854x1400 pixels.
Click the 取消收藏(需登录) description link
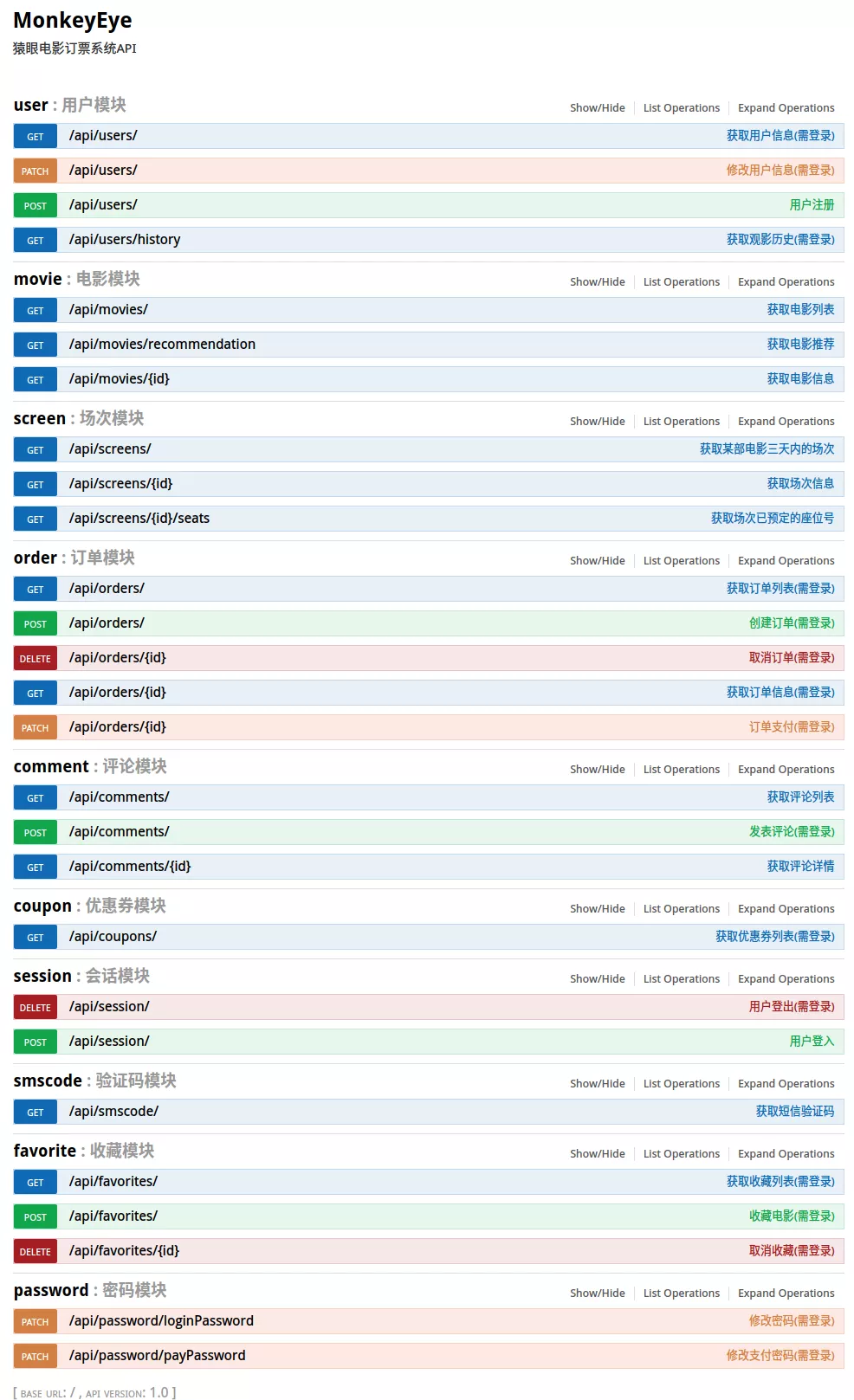[x=792, y=1251]
